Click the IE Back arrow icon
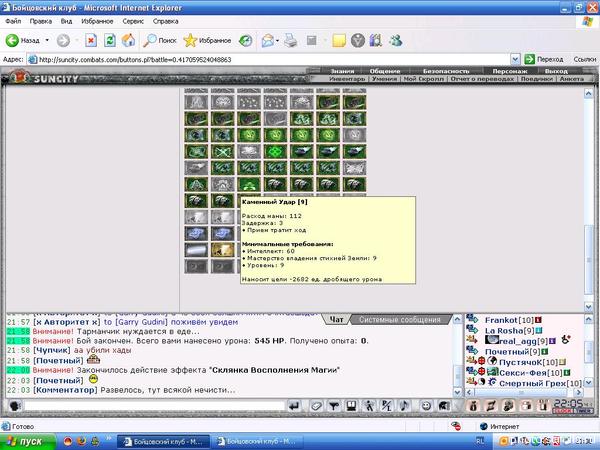This screenshot has width=600, height=450. point(12,40)
